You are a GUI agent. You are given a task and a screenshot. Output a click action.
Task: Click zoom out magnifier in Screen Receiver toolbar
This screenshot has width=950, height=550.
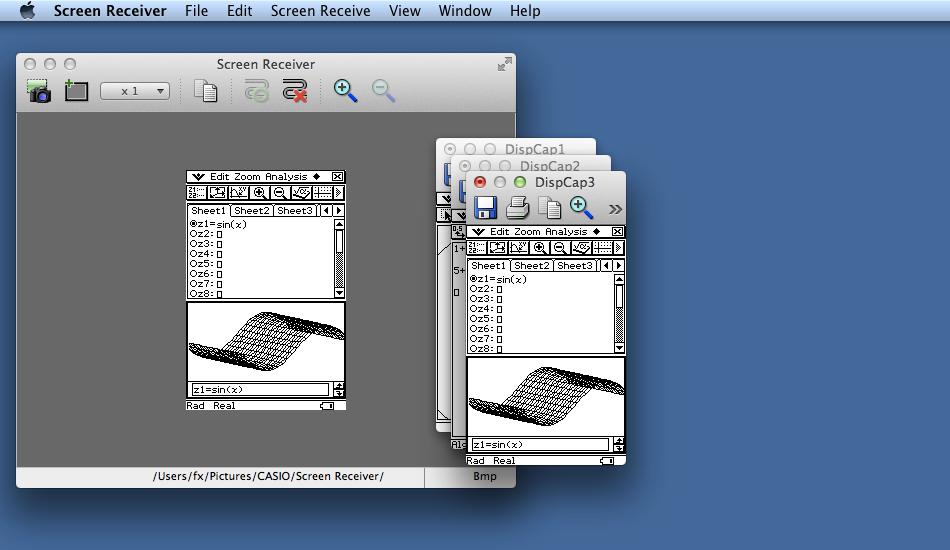click(384, 91)
